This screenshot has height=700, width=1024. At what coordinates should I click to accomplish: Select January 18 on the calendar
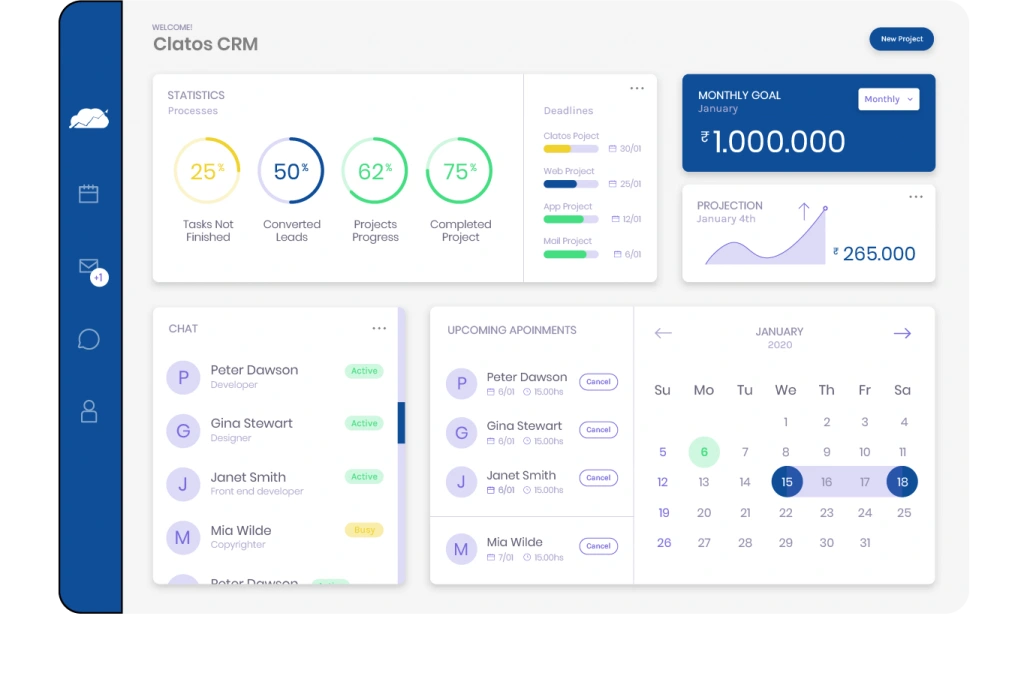[902, 481]
